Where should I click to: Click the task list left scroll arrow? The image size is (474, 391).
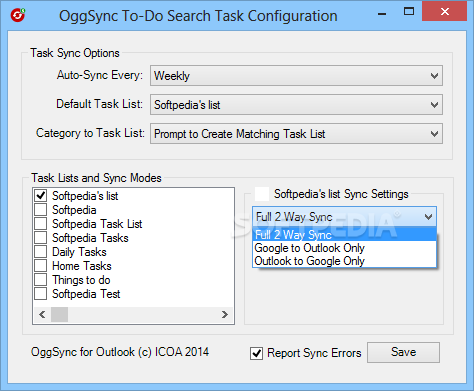click(x=42, y=314)
